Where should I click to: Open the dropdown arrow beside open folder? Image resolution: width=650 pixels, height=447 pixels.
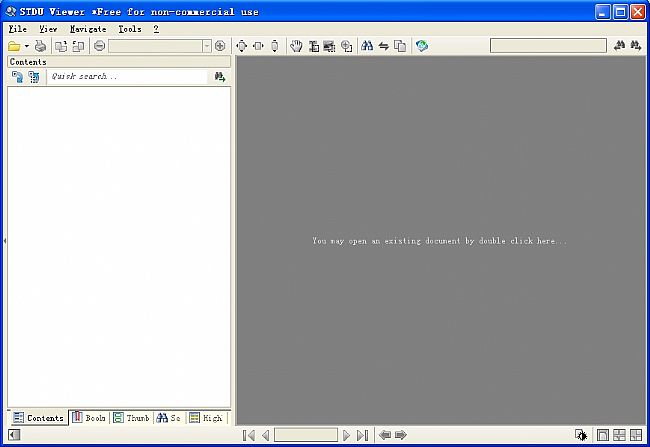pos(27,46)
